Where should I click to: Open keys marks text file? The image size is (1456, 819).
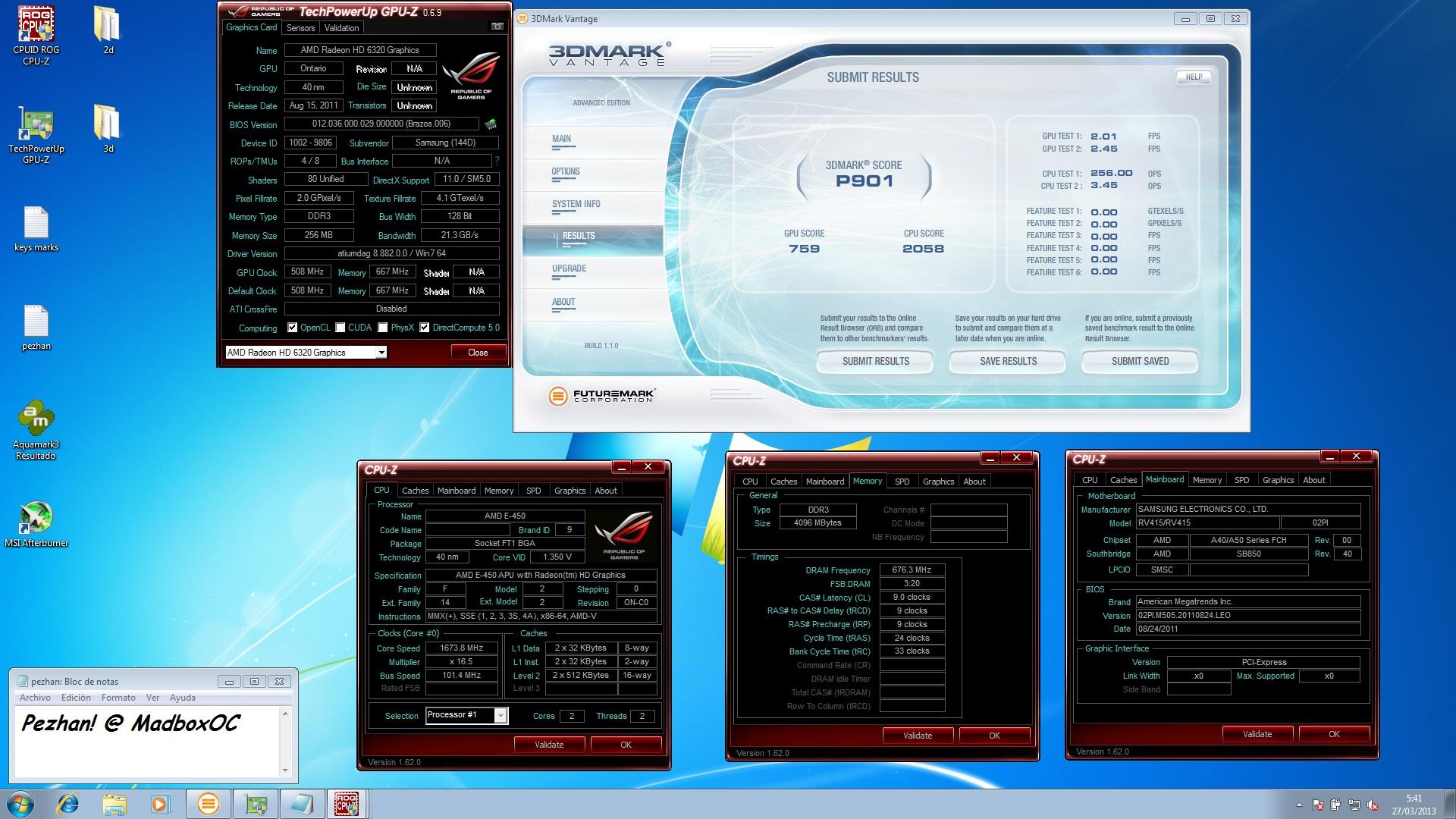(x=36, y=230)
